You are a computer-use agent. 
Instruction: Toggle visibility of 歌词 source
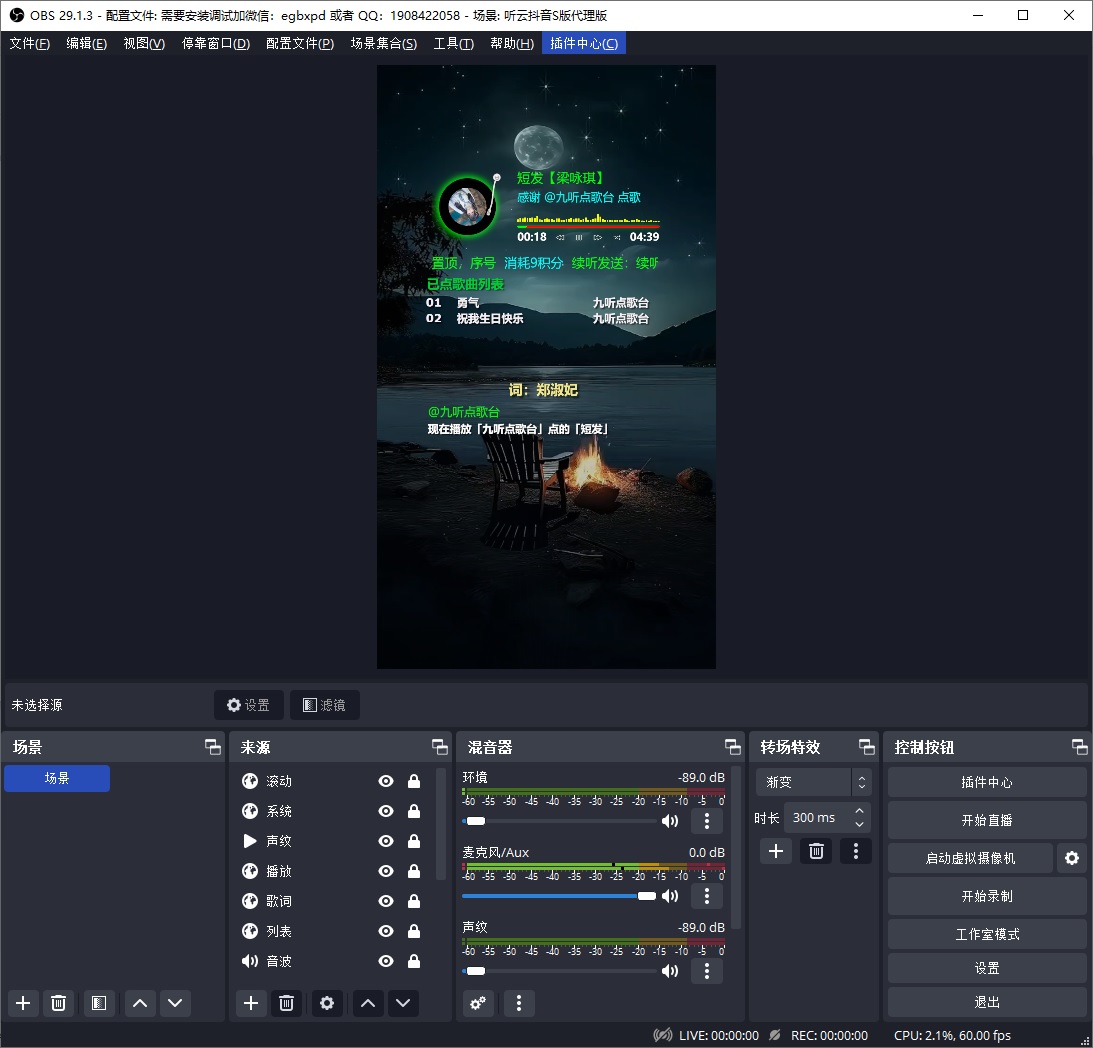coord(386,901)
